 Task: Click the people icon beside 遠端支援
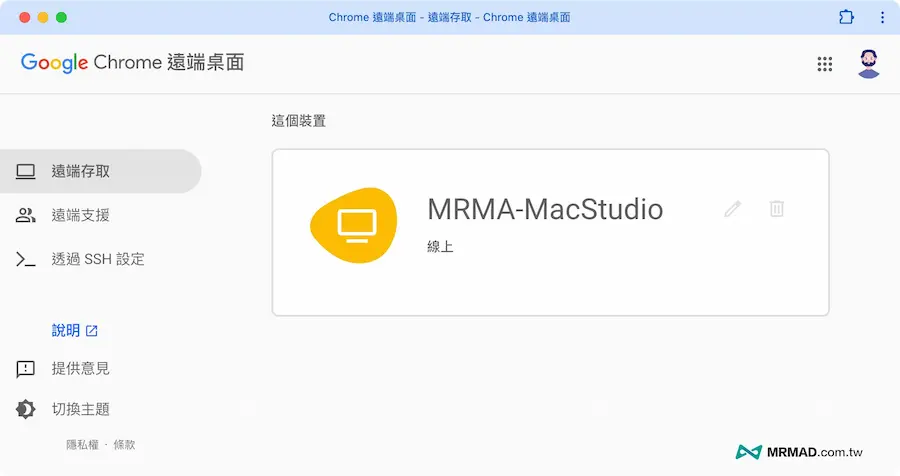pos(25,215)
